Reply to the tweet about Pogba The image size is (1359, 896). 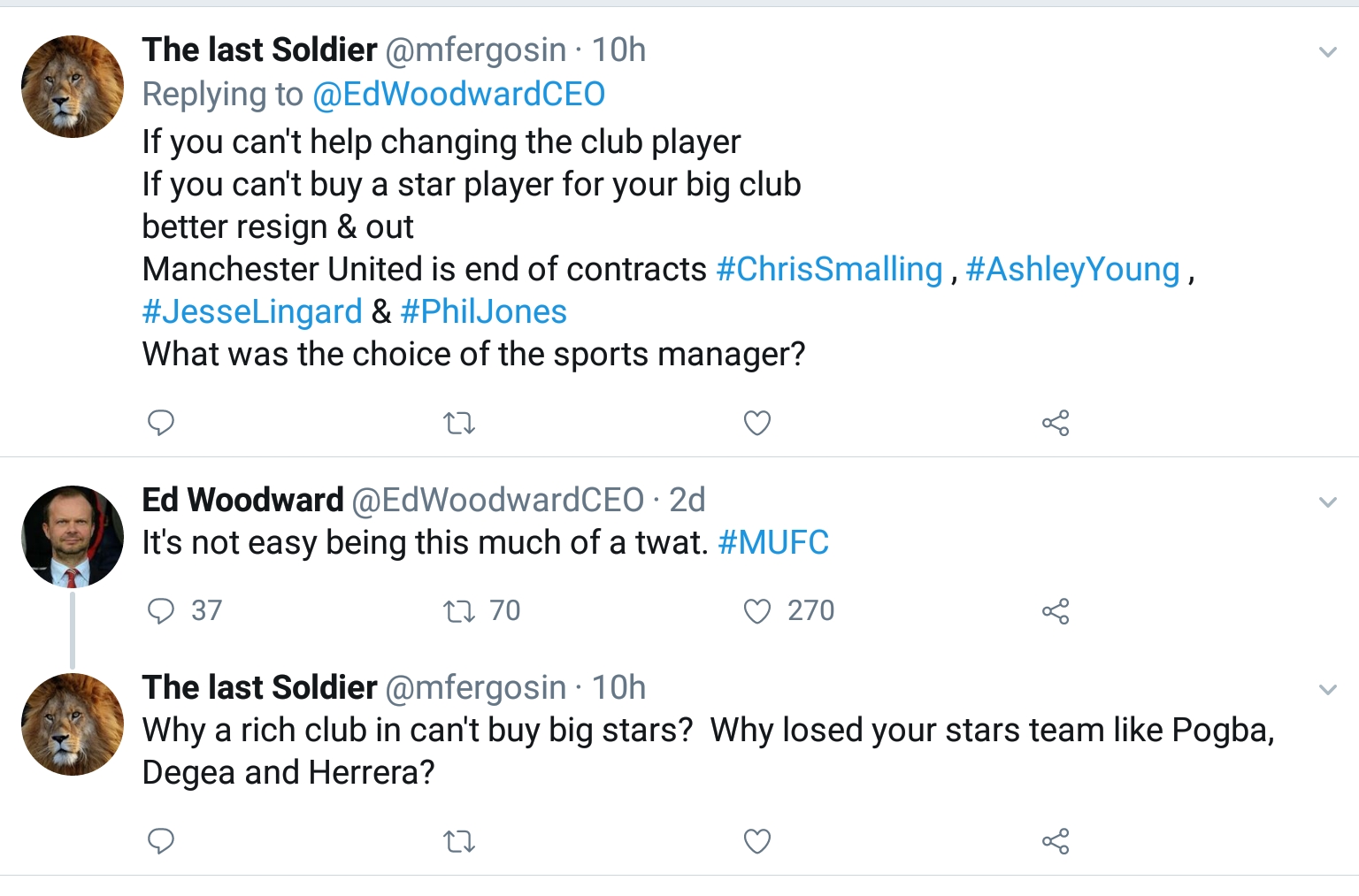(160, 840)
